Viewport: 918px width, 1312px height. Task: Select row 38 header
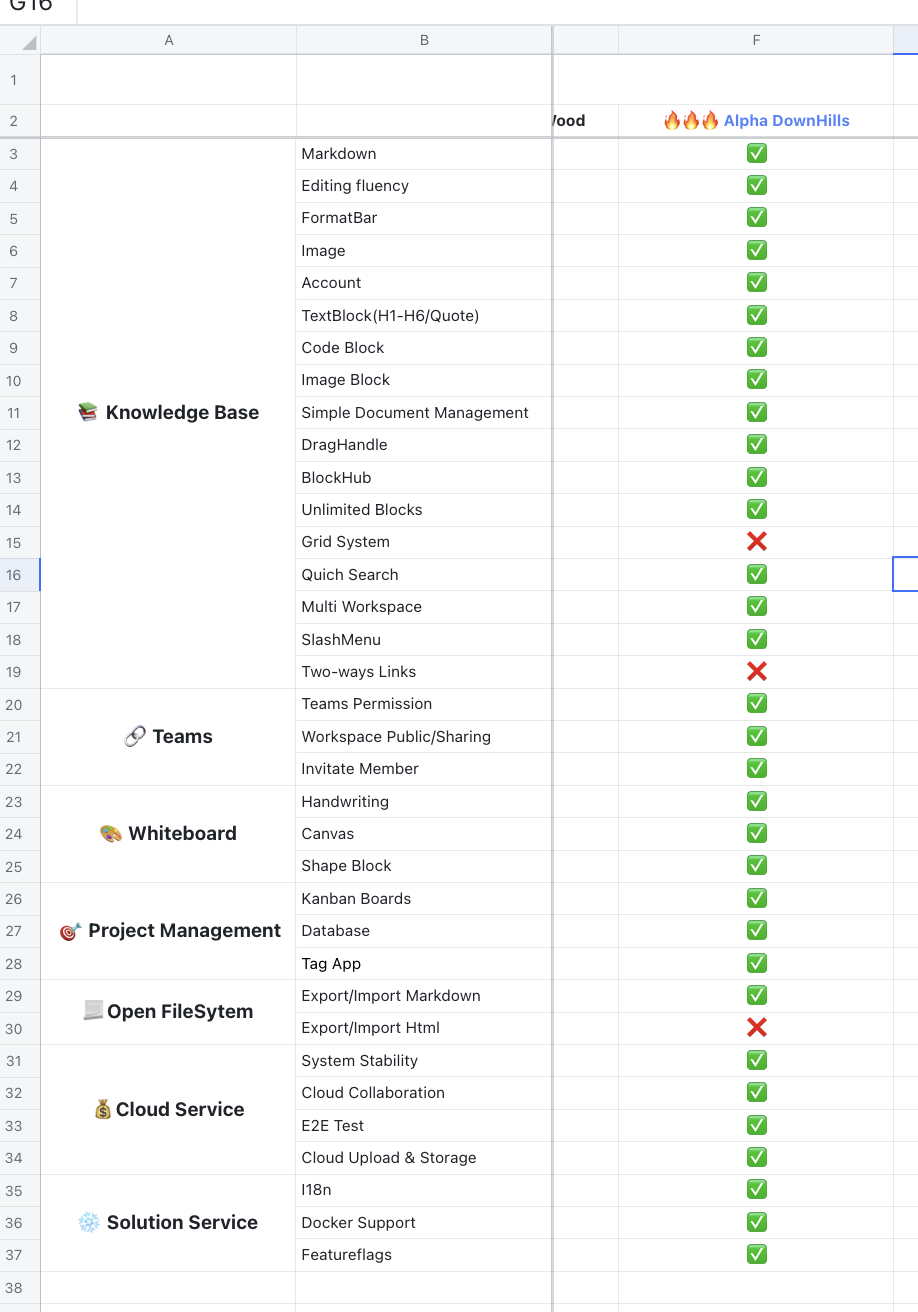click(20, 1287)
